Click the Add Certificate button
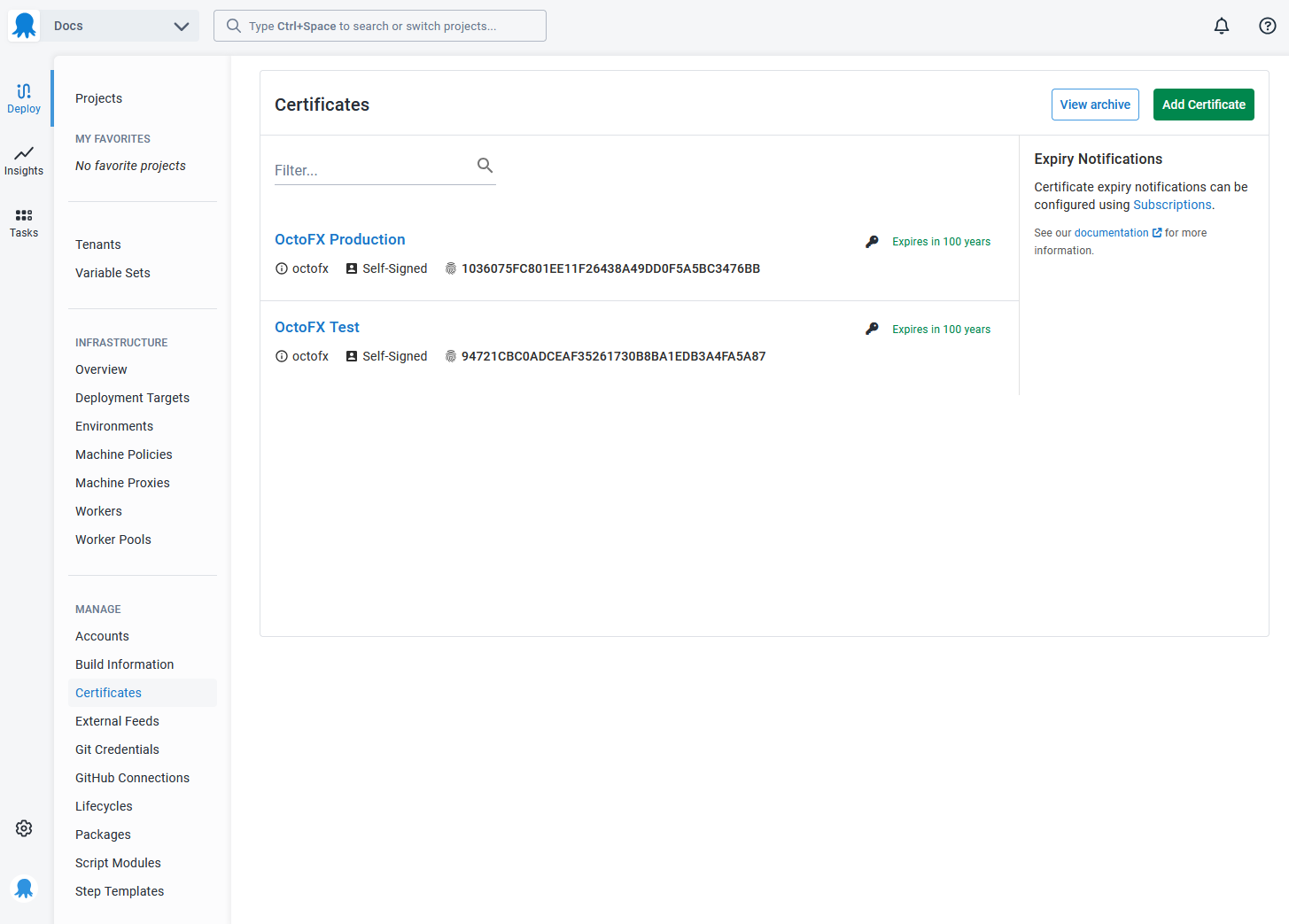Screen dimensions: 1289x924 click(x=1203, y=105)
